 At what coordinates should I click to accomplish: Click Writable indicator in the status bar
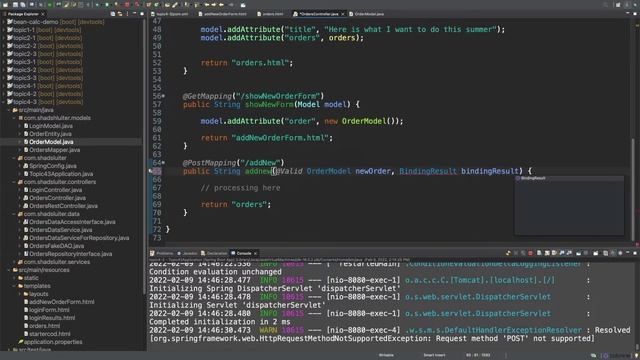pyautogui.click(x=386, y=356)
